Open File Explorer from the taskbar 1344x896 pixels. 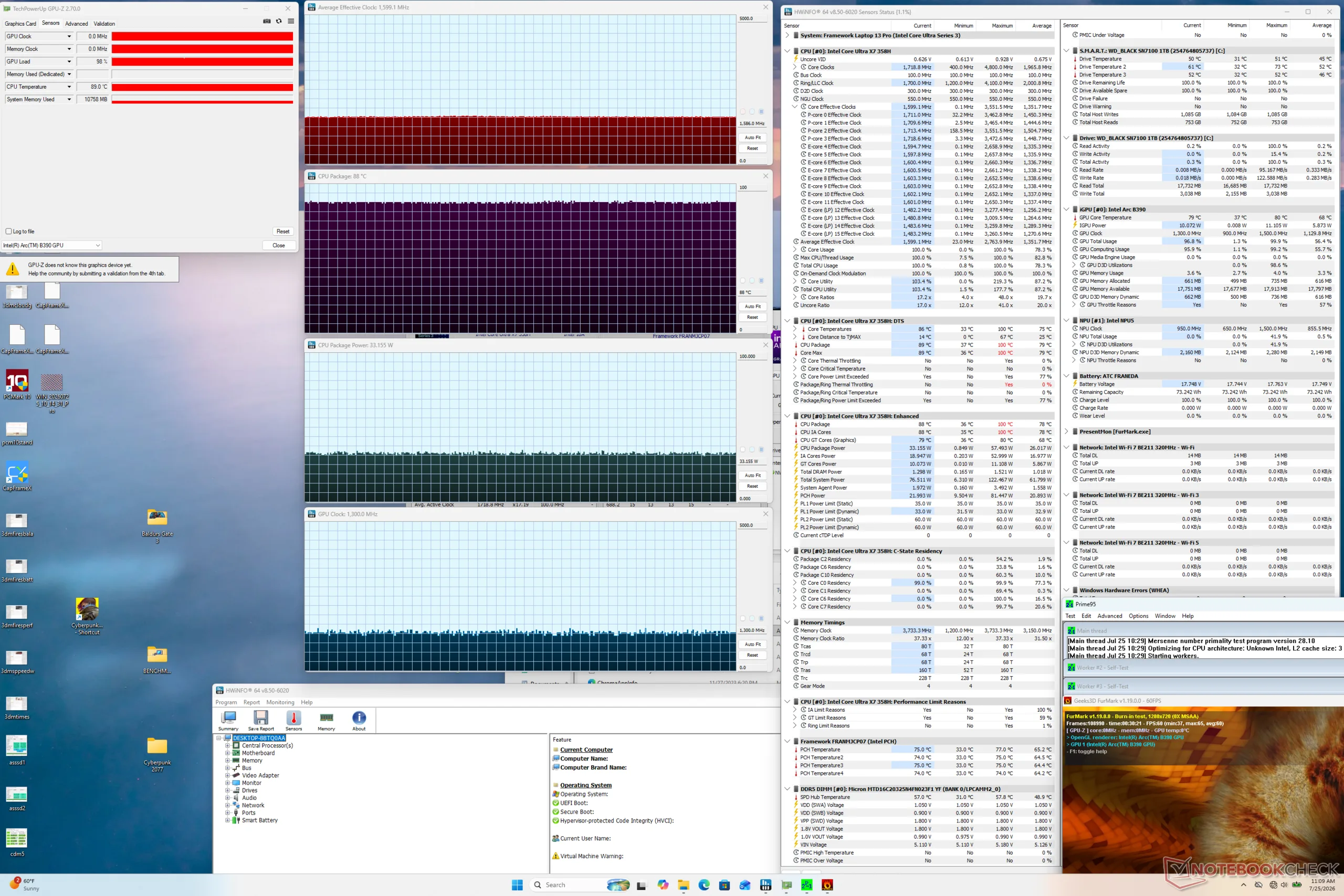pos(684,884)
